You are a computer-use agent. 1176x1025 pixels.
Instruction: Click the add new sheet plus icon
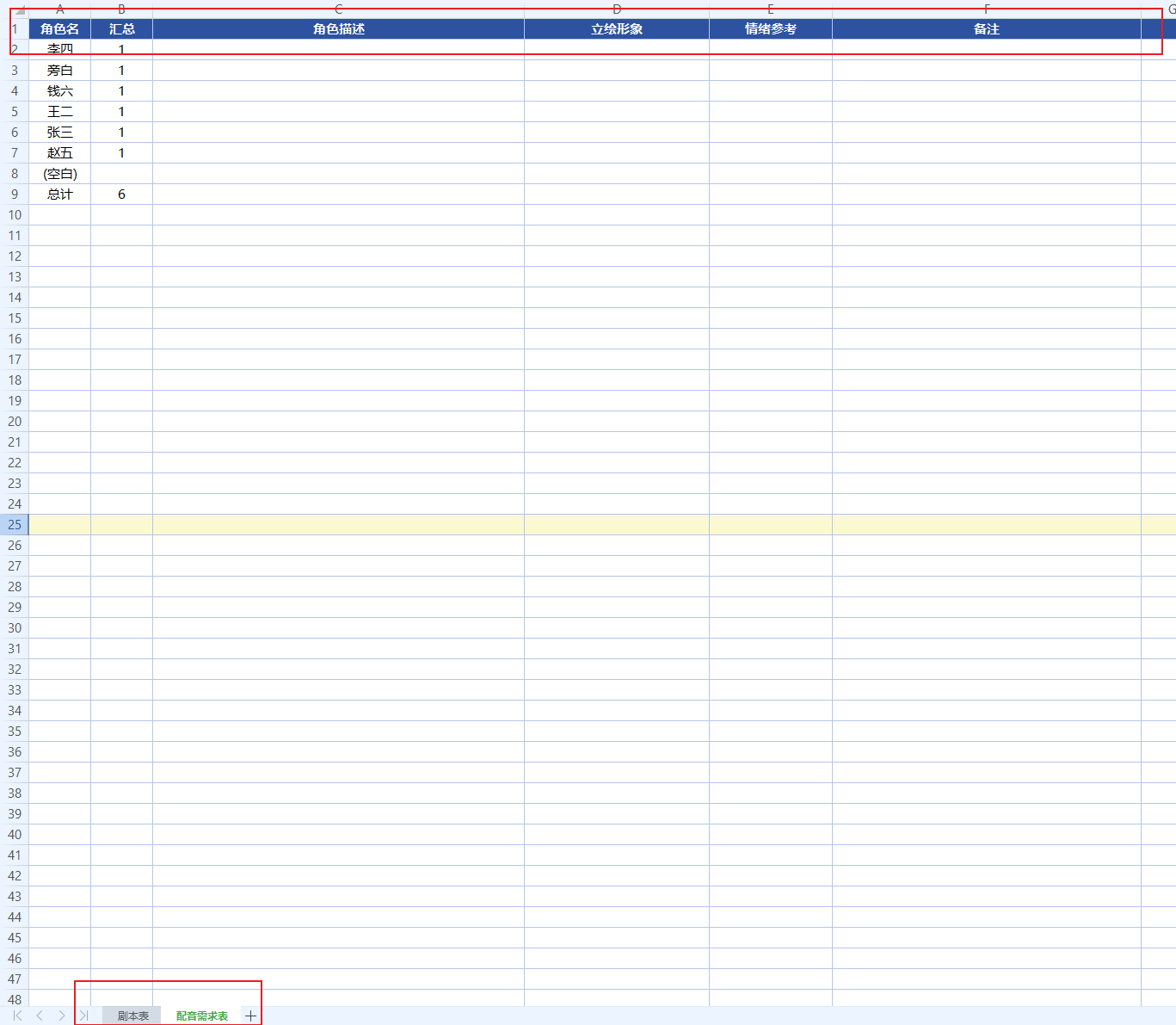click(250, 1016)
